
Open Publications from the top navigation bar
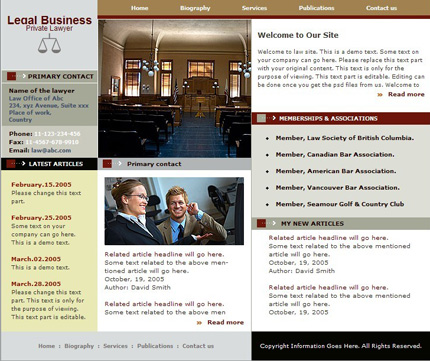[316, 8]
